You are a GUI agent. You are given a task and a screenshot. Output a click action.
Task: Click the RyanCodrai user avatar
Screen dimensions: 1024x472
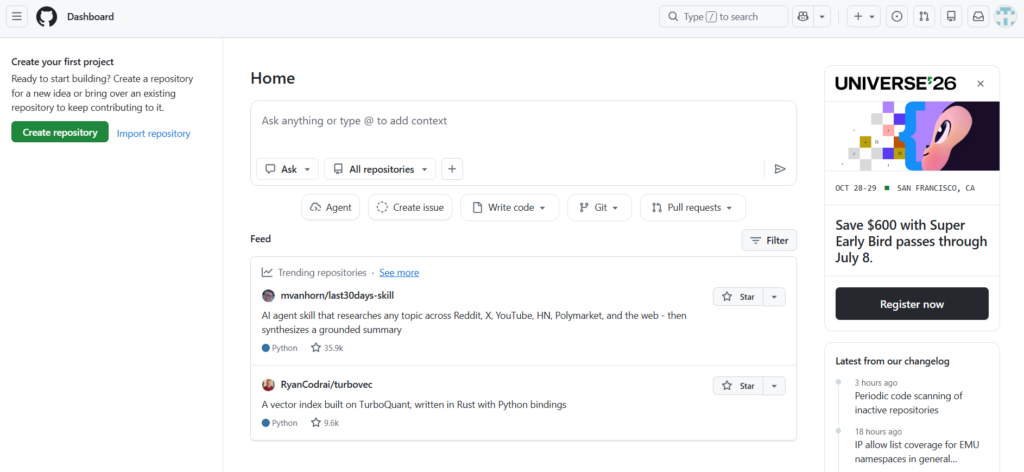click(x=268, y=385)
